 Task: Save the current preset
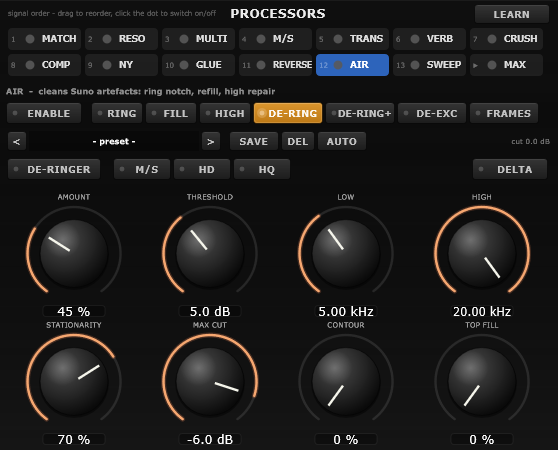(x=254, y=141)
